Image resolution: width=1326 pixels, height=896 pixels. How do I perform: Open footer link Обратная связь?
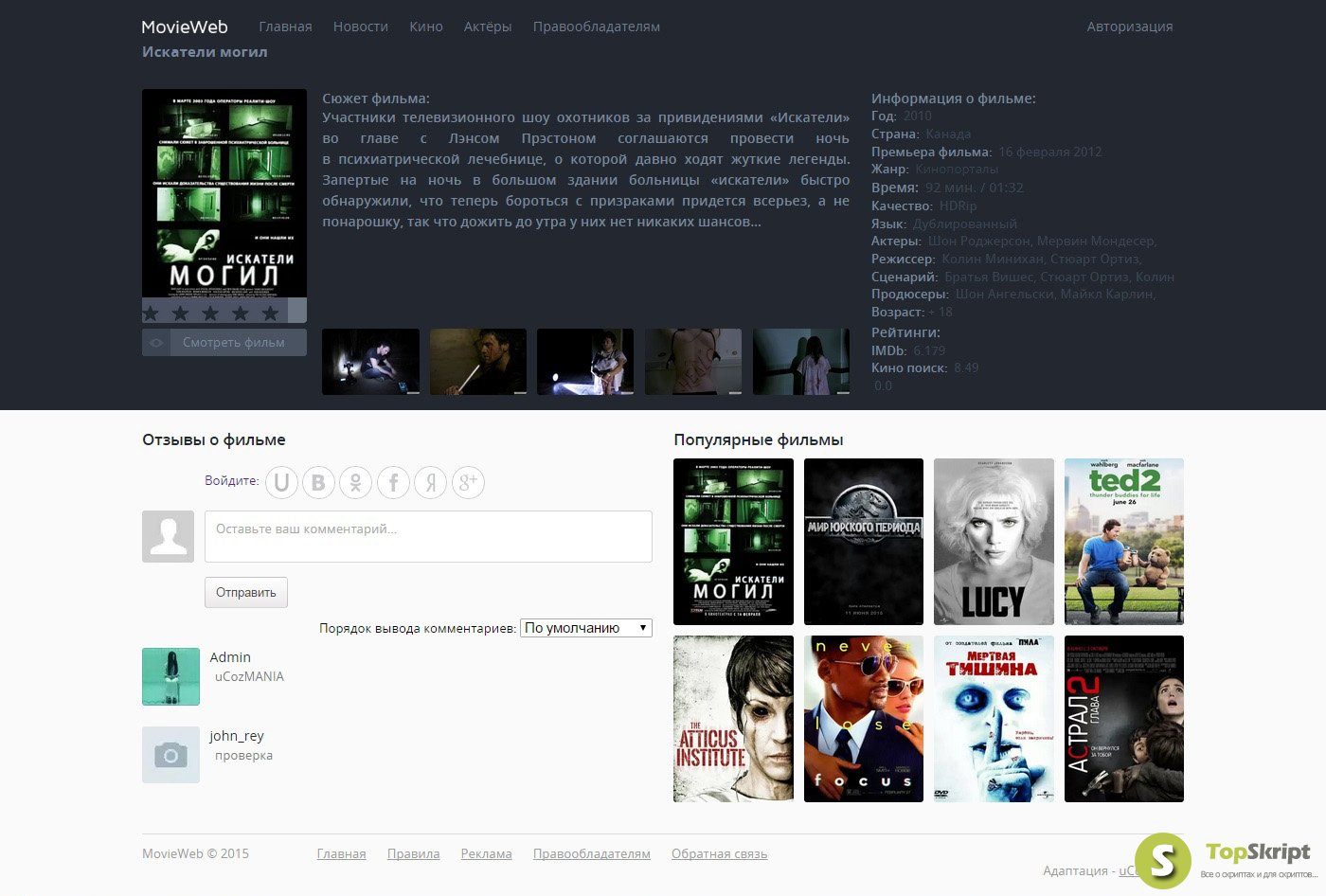(x=719, y=853)
